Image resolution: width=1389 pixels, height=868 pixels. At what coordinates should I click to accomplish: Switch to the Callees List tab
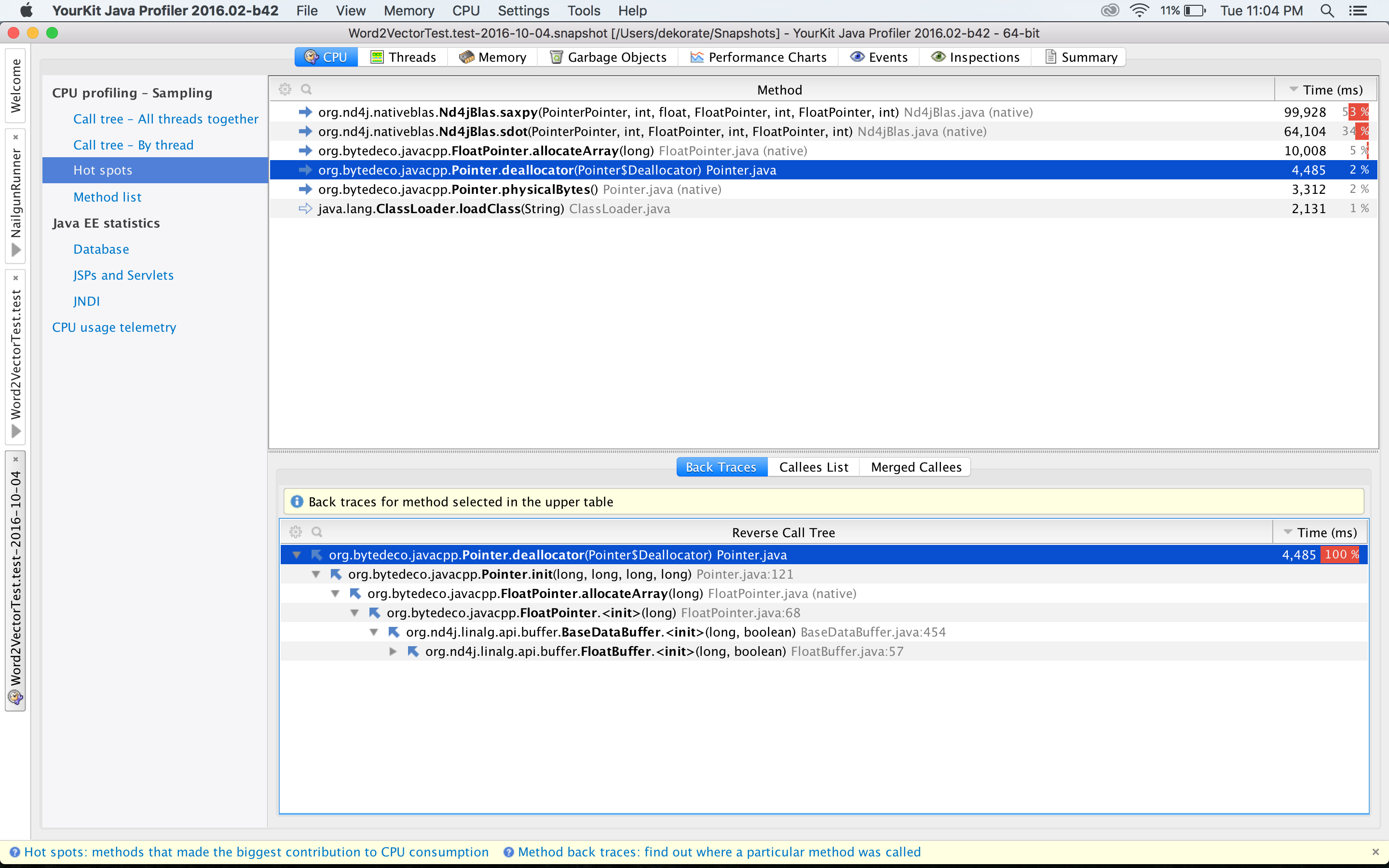(813, 467)
